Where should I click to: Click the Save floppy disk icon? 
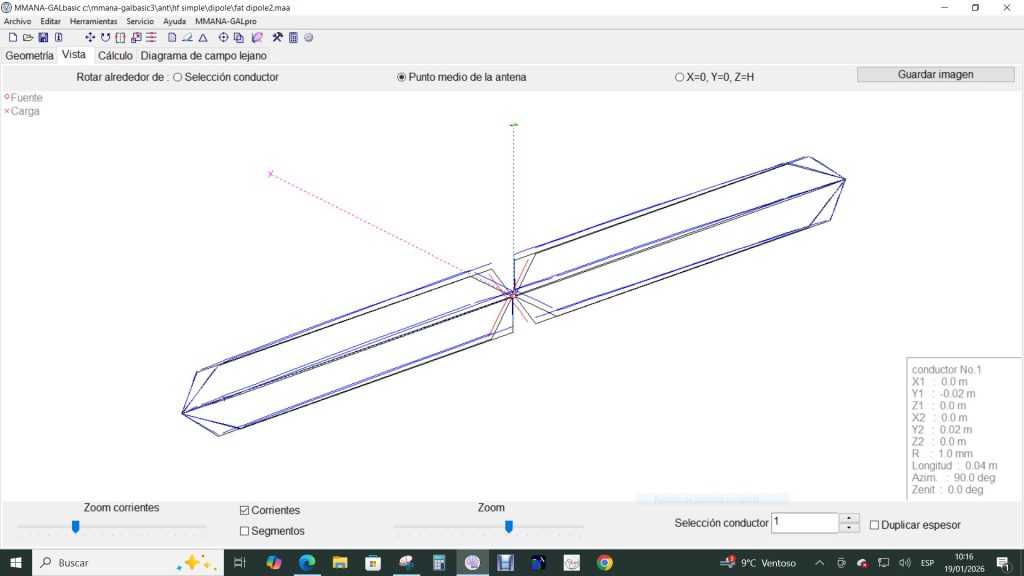click(x=43, y=37)
